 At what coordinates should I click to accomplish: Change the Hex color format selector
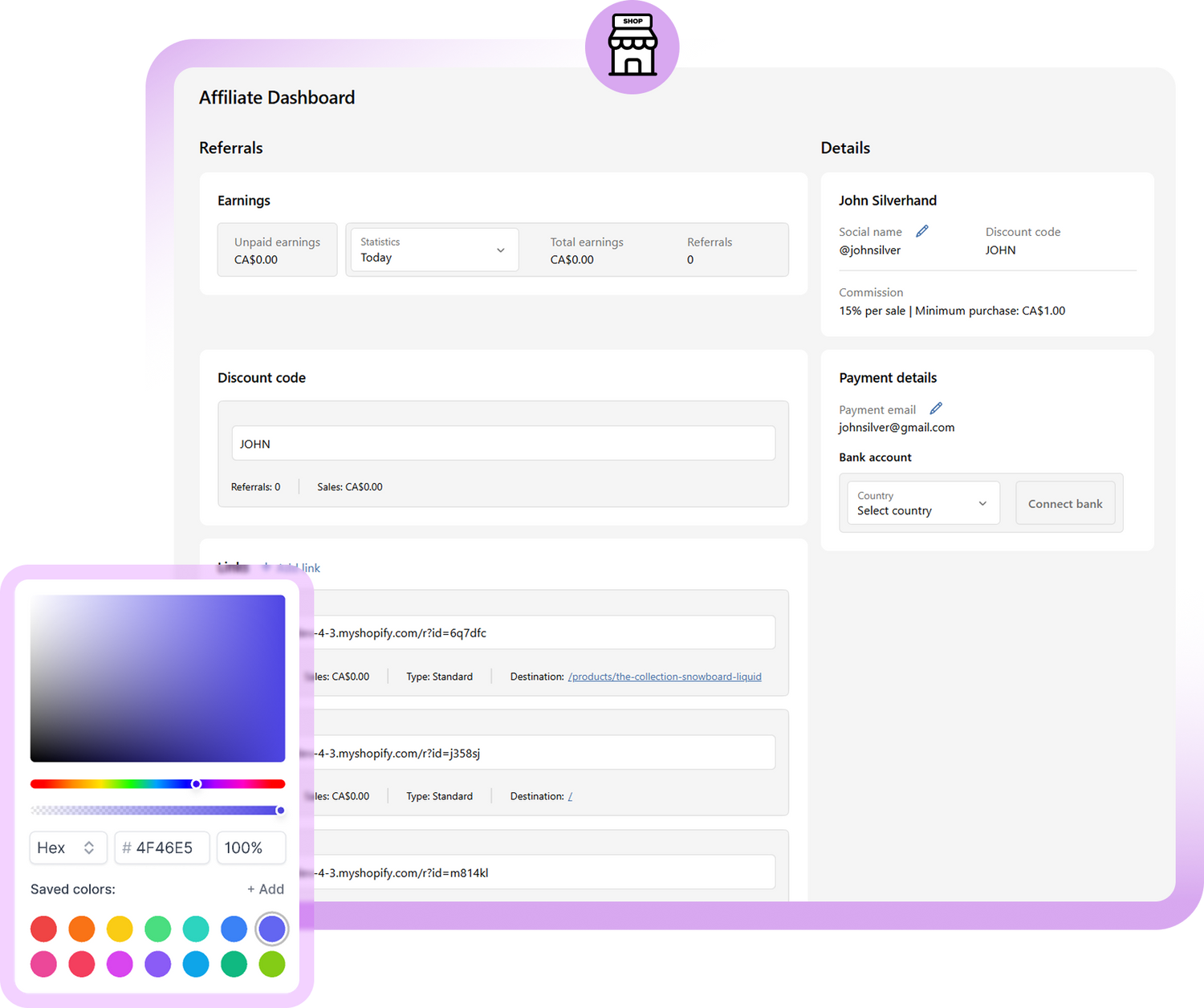click(x=67, y=847)
